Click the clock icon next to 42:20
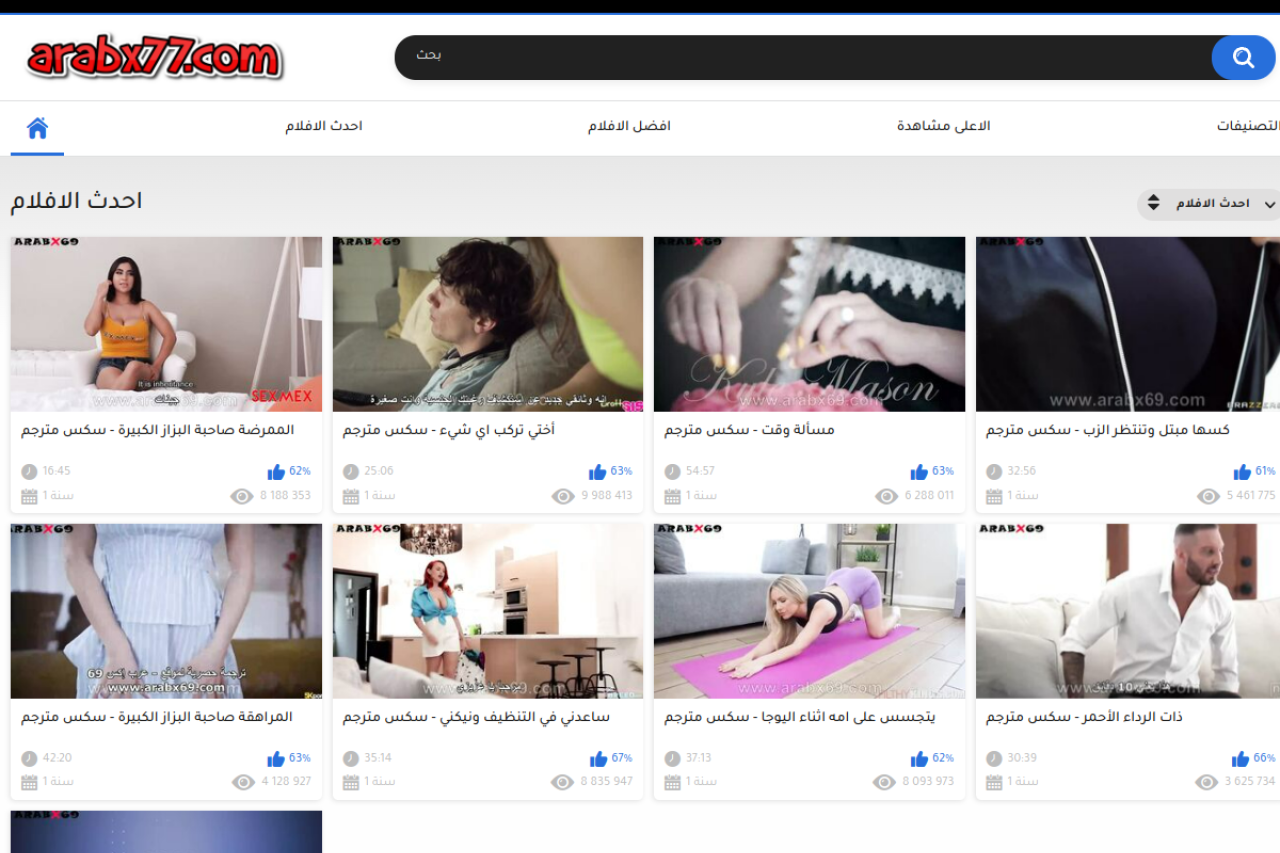1280x853 pixels. coord(29,759)
